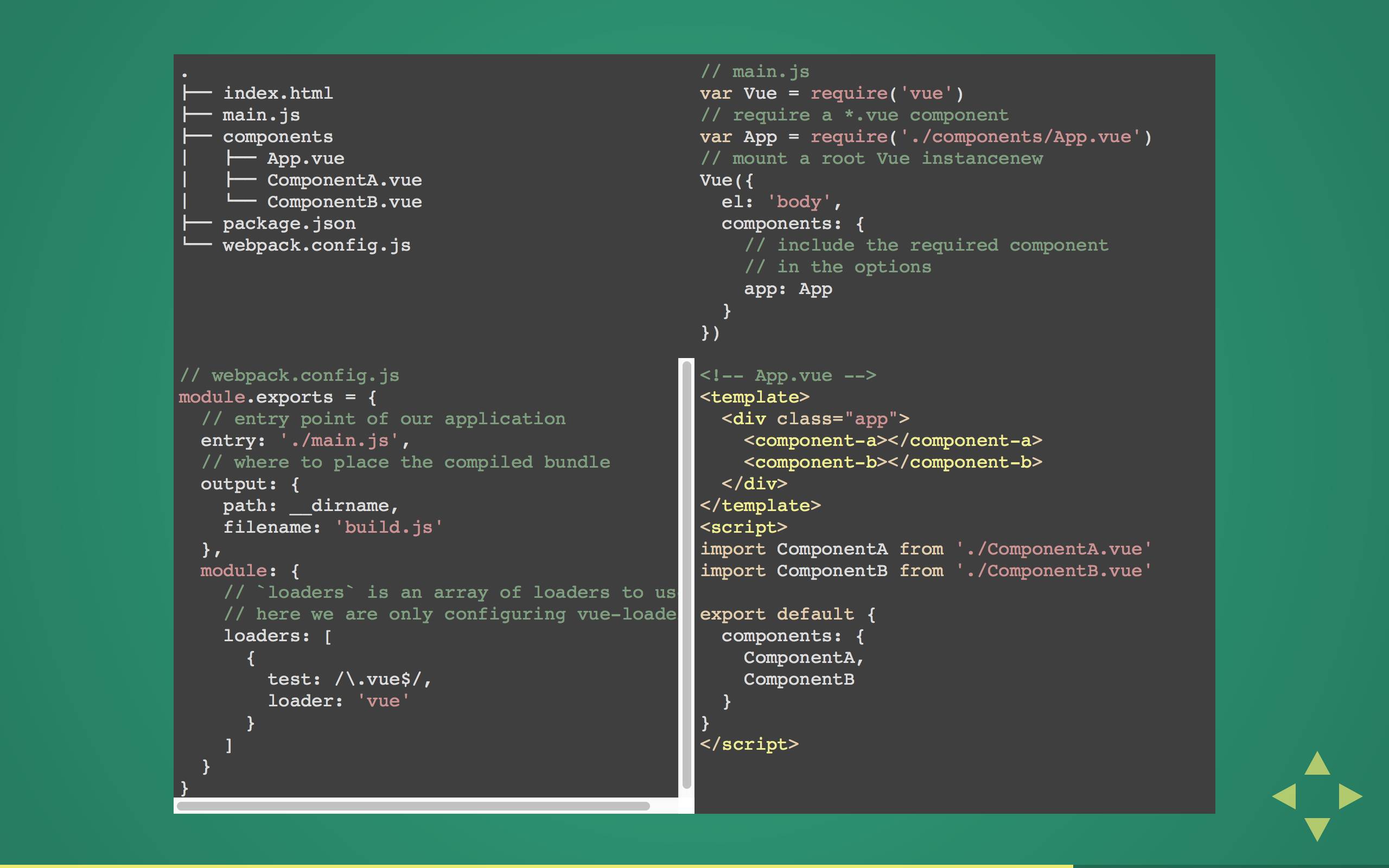Click the entry: './main.js' line
The width and height of the screenshot is (1389, 868).
305,441
